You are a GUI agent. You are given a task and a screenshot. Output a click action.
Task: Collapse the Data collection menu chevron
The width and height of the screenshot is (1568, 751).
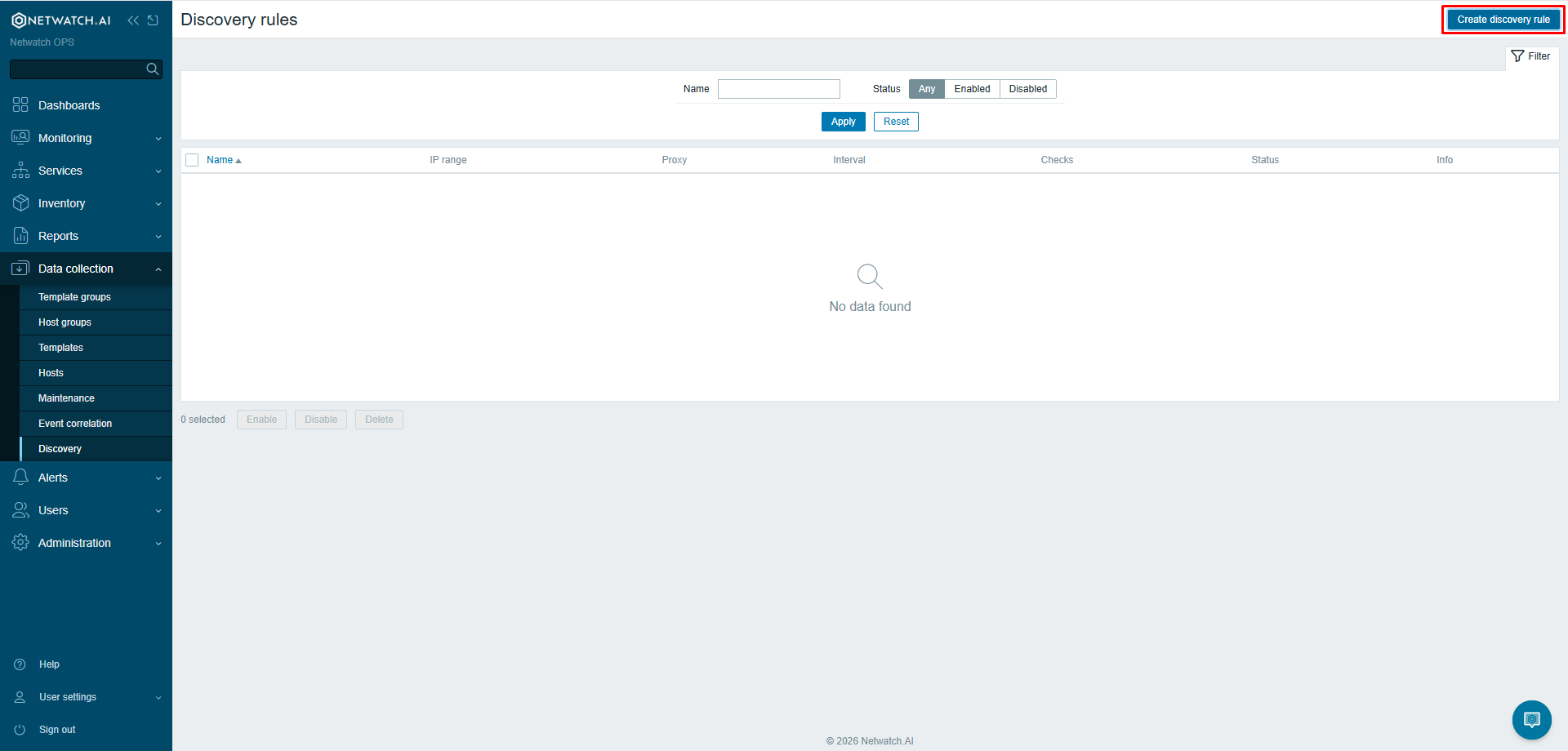tap(158, 269)
